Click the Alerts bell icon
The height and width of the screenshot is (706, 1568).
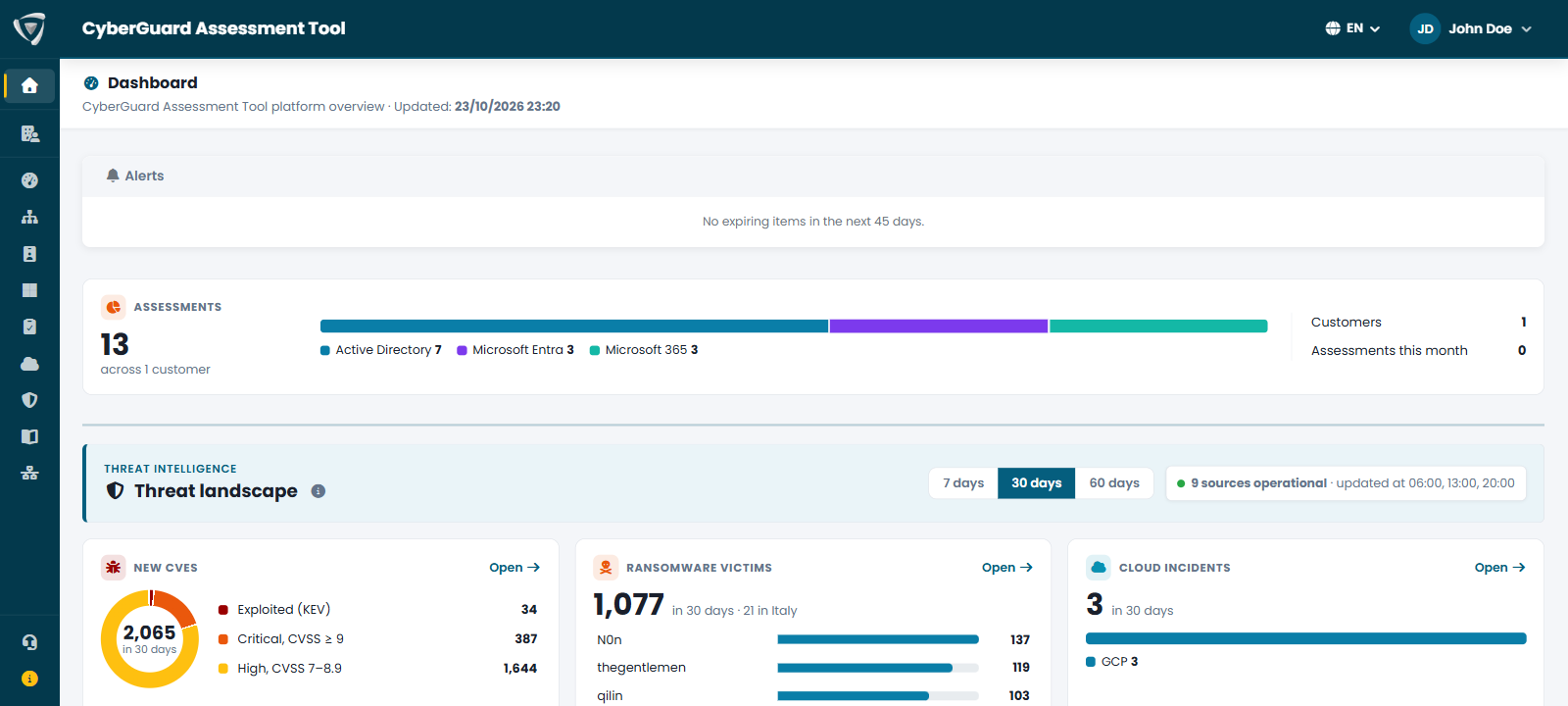point(113,176)
